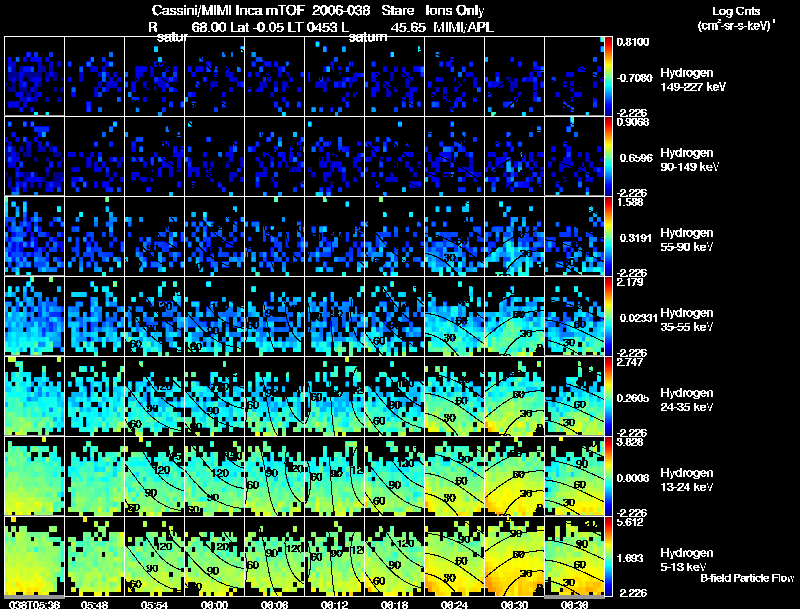
Task: Click the '0.8100' color scale maximum
Action: tap(633, 42)
